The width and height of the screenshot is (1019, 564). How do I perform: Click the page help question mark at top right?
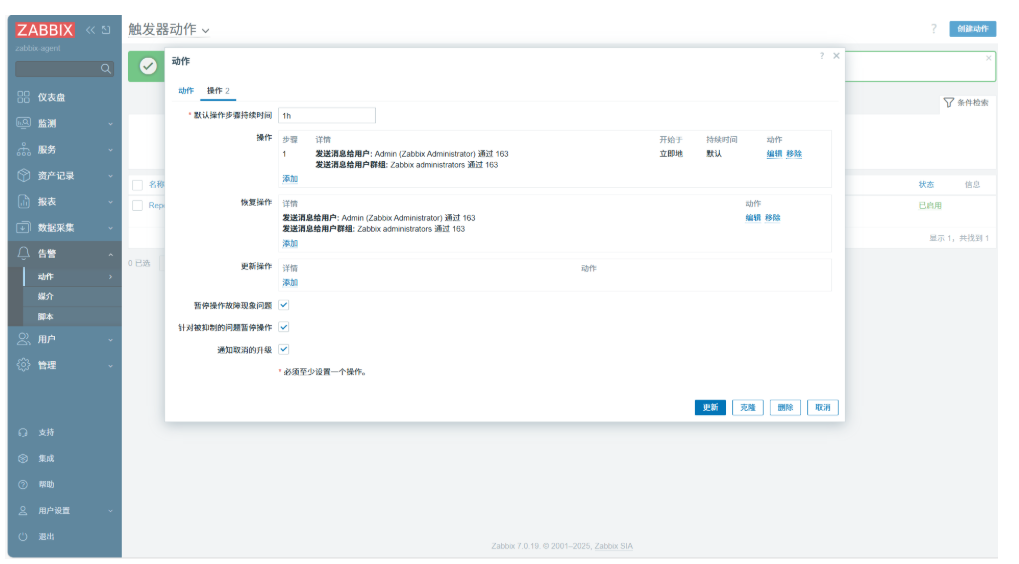pos(934,29)
